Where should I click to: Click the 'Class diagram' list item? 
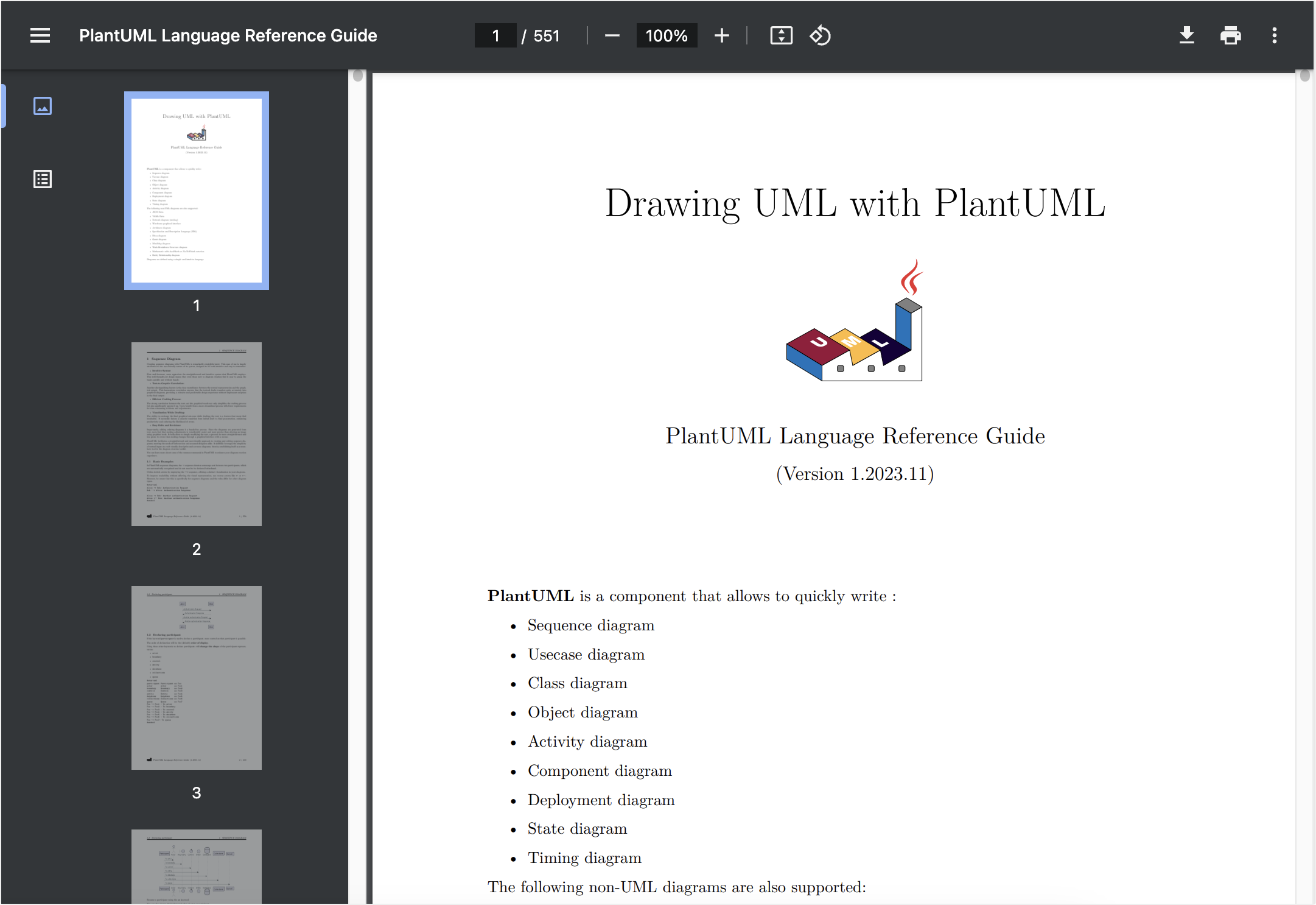pyautogui.click(x=578, y=683)
